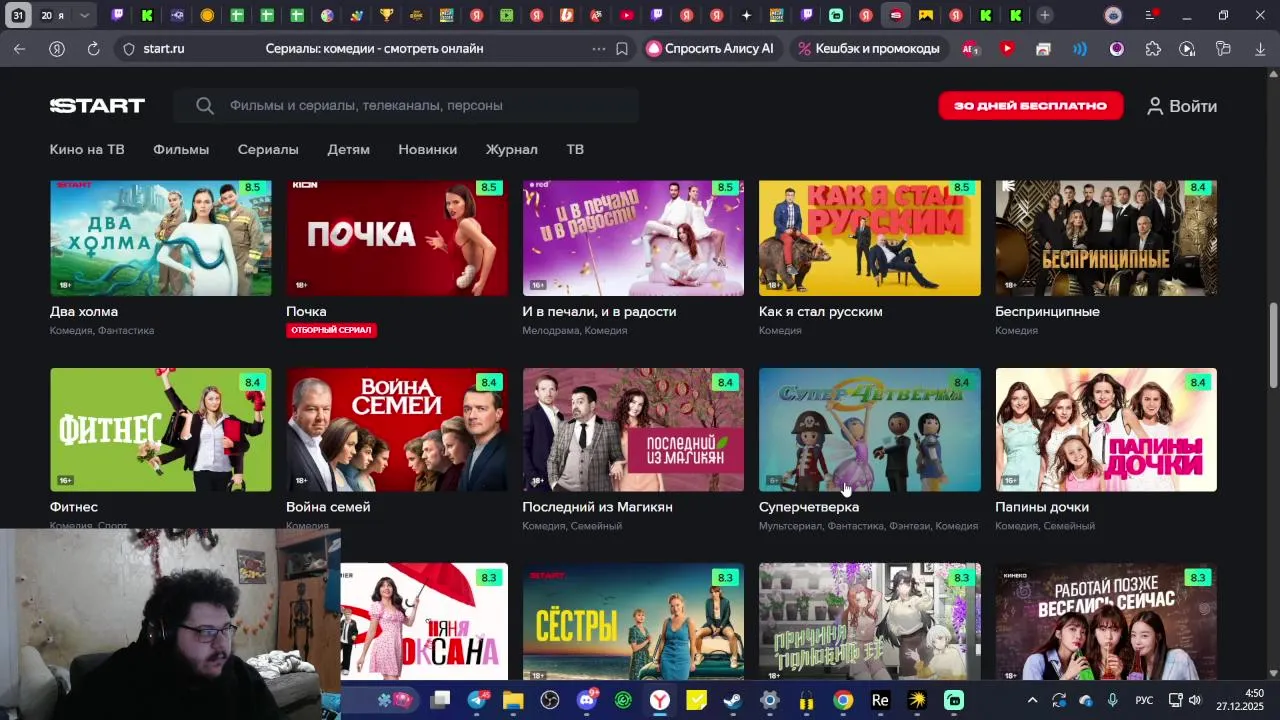
Task: Click the Войти login link
Action: pyautogui.click(x=1182, y=106)
